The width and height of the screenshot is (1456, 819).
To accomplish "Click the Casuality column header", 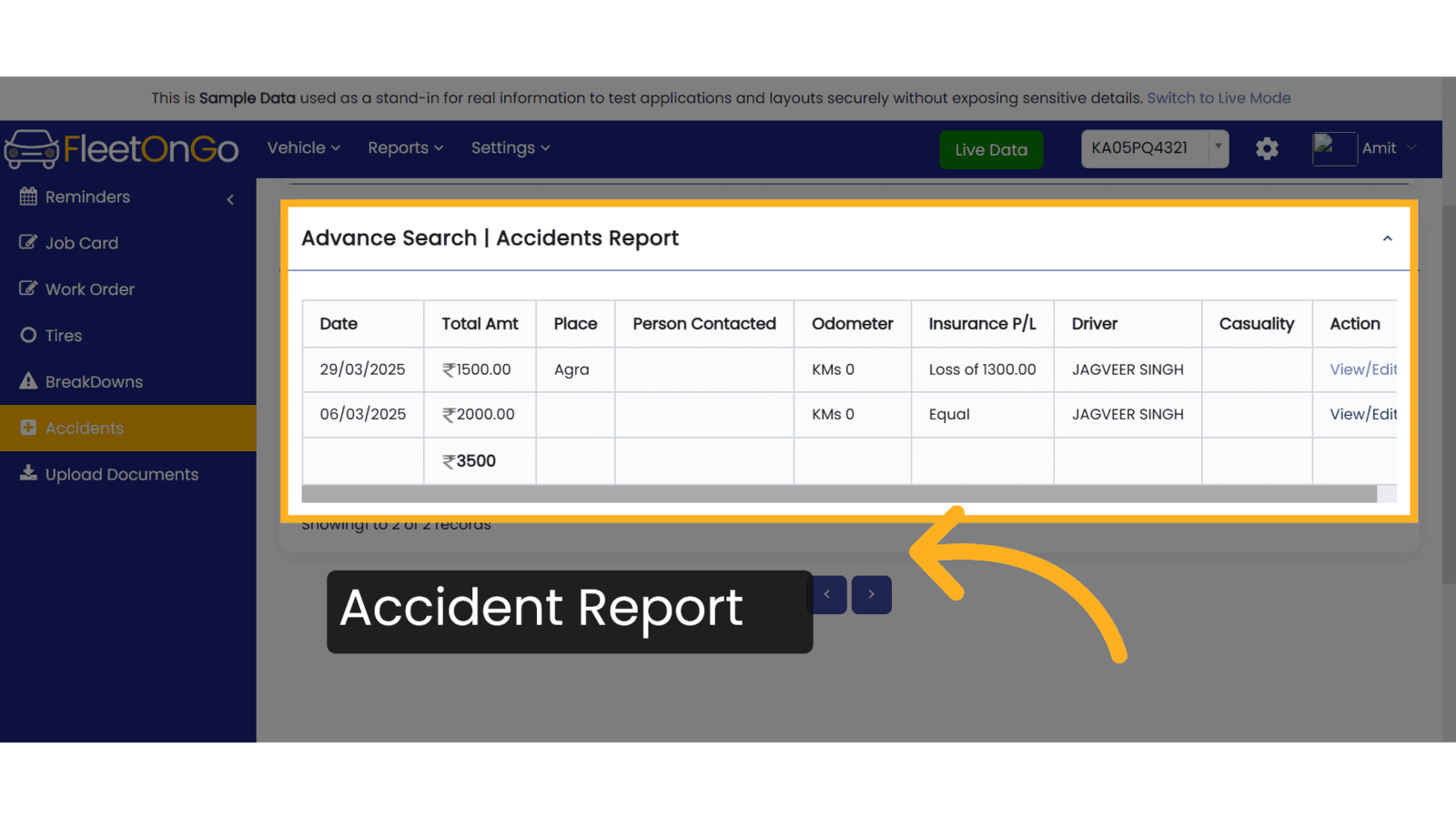I will pos(1257,324).
